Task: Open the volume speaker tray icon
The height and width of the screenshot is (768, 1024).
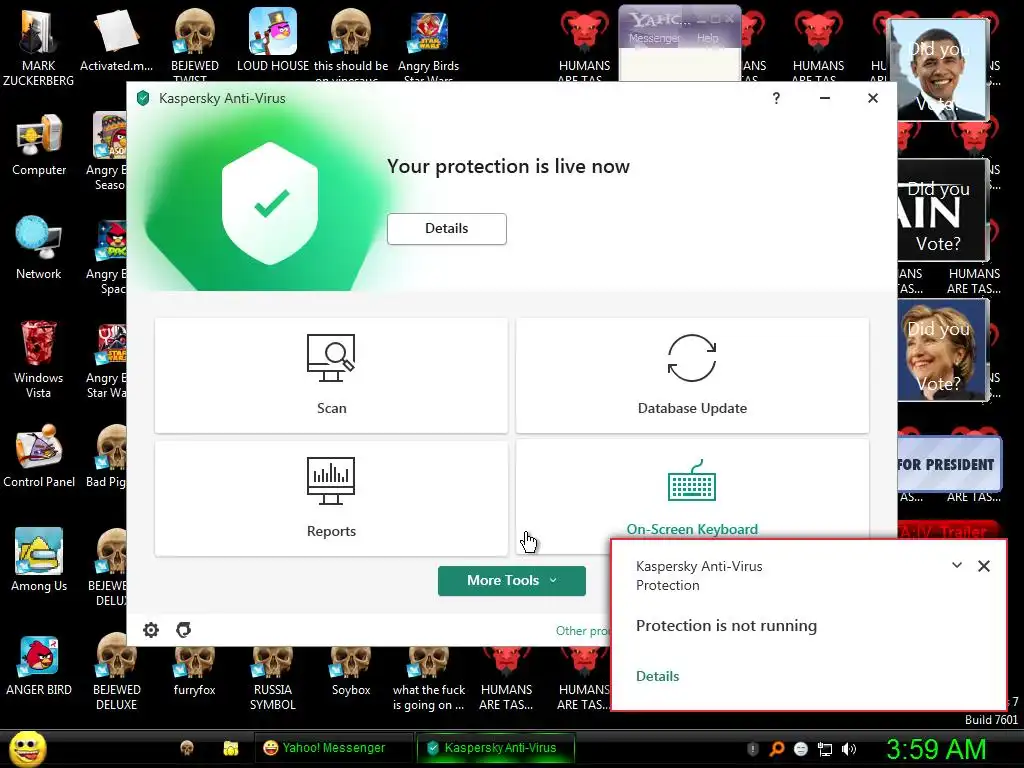Action: [x=849, y=749]
